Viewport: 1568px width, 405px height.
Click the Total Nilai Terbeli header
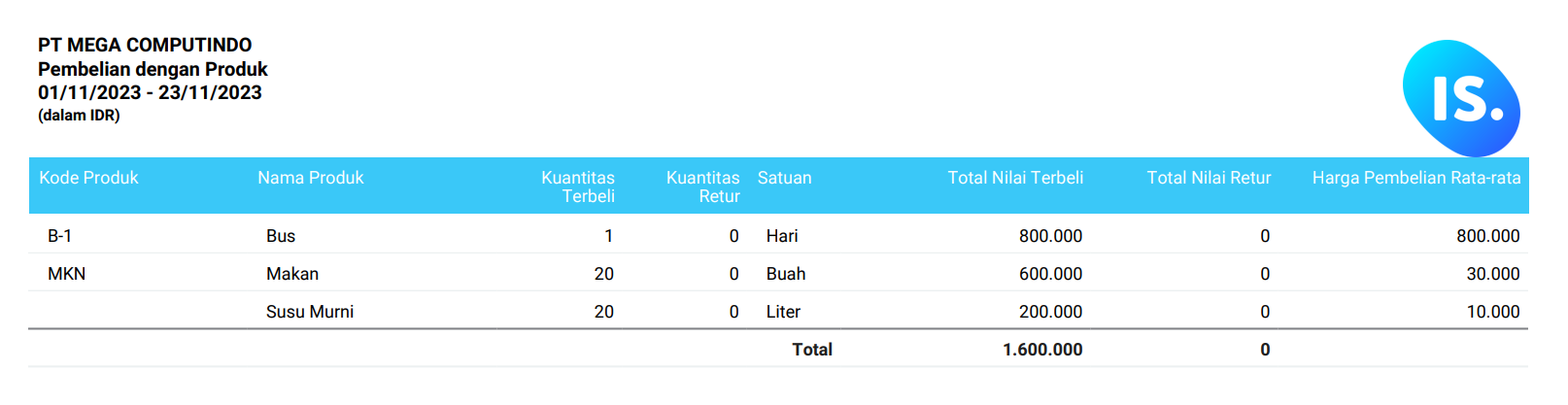(x=1015, y=178)
